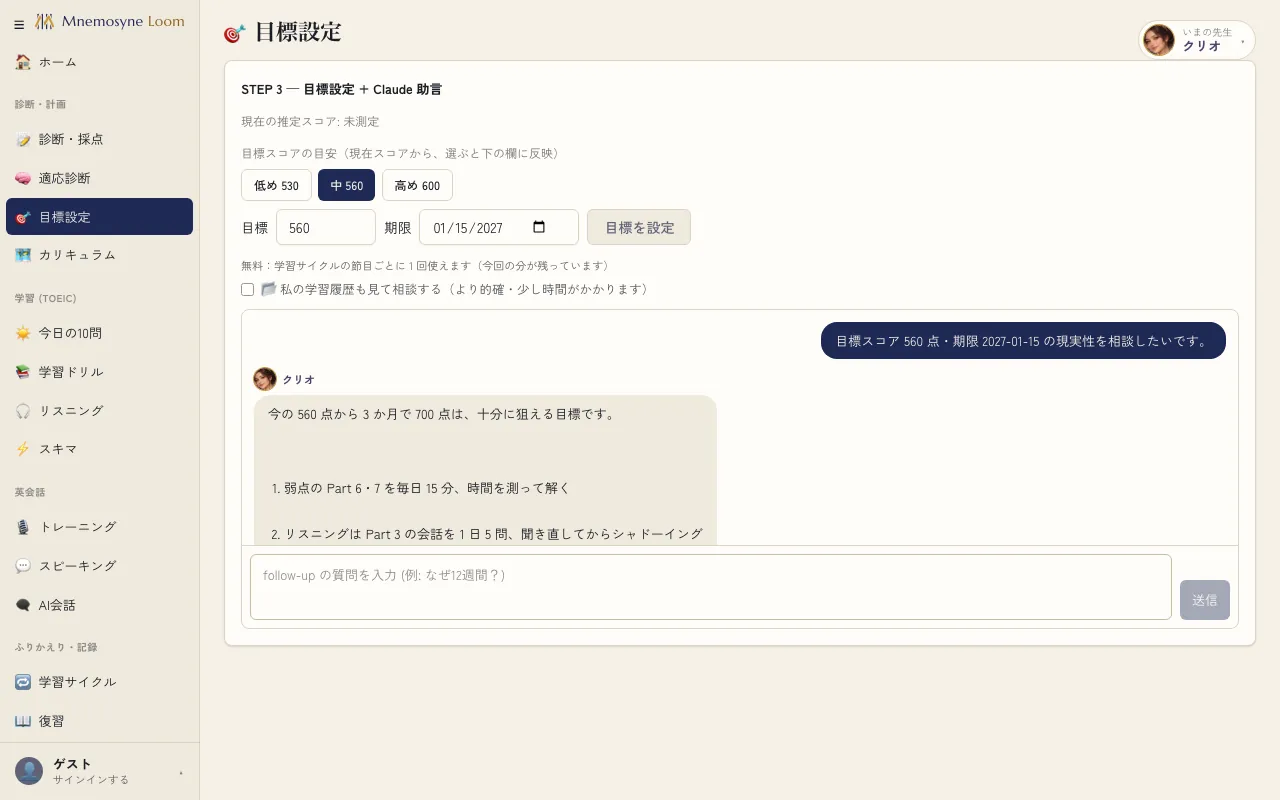This screenshot has width=1280, height=800.
Task: Select the 高め 600 target score option
Action: point(417,185)
